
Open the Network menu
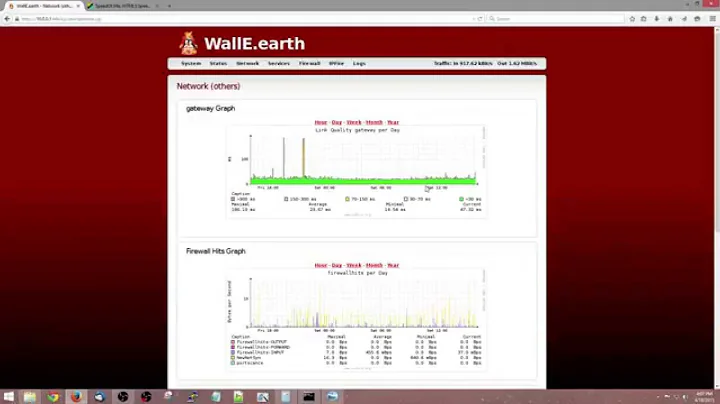(x=248, y=63)
